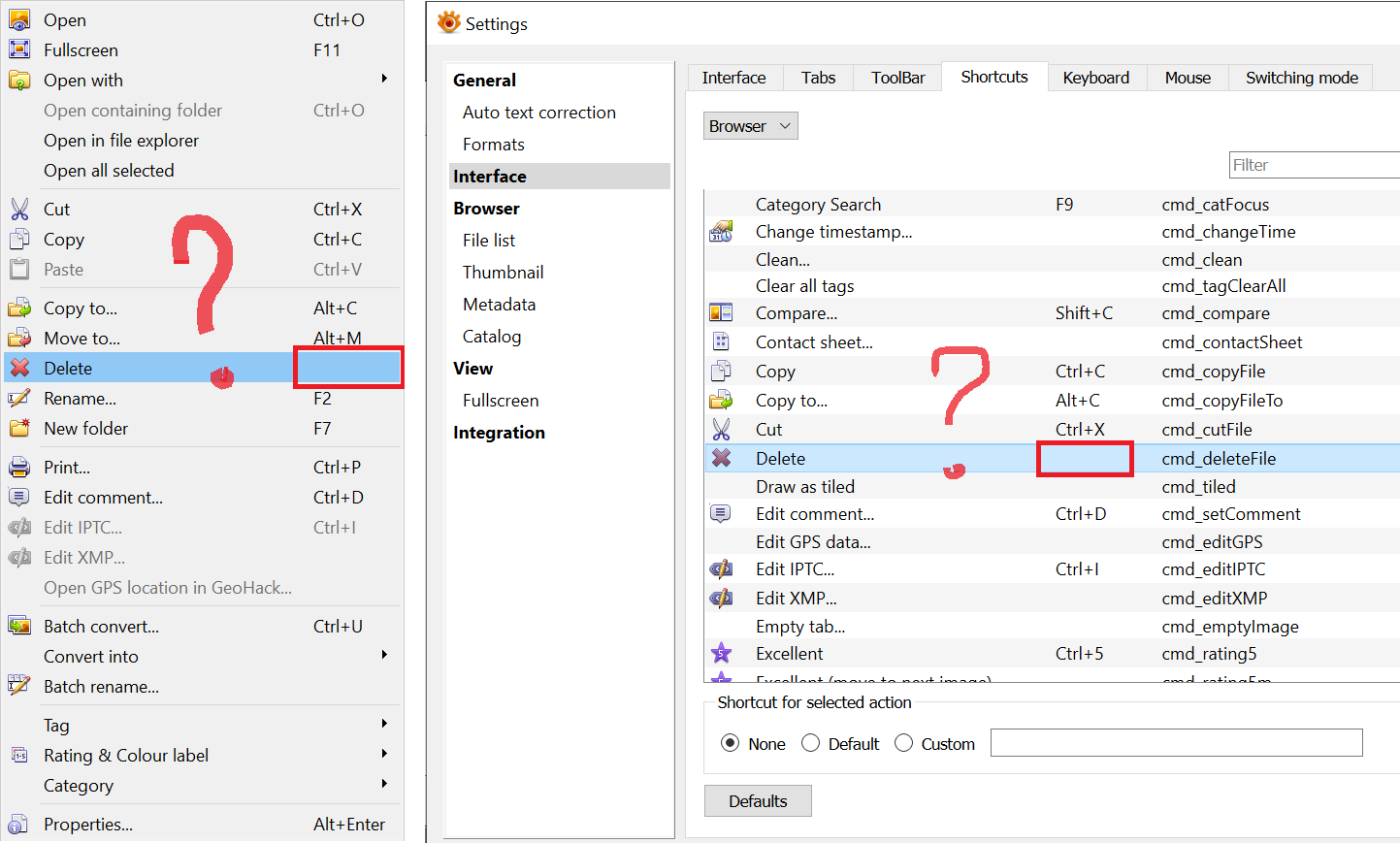Click the Open with folder icon

click(19, 80)
